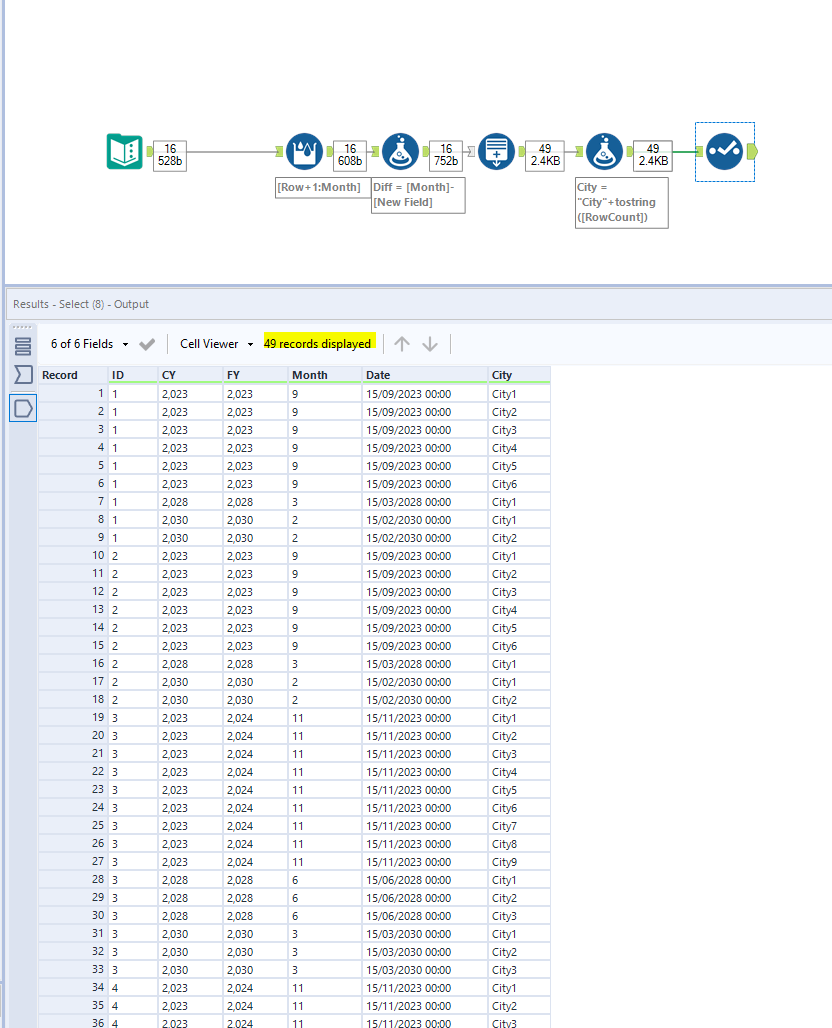The width and height of the screenshot is (832, 1028).
Task: Click the 16 528b record count badge
Action: tap(170, 151)
